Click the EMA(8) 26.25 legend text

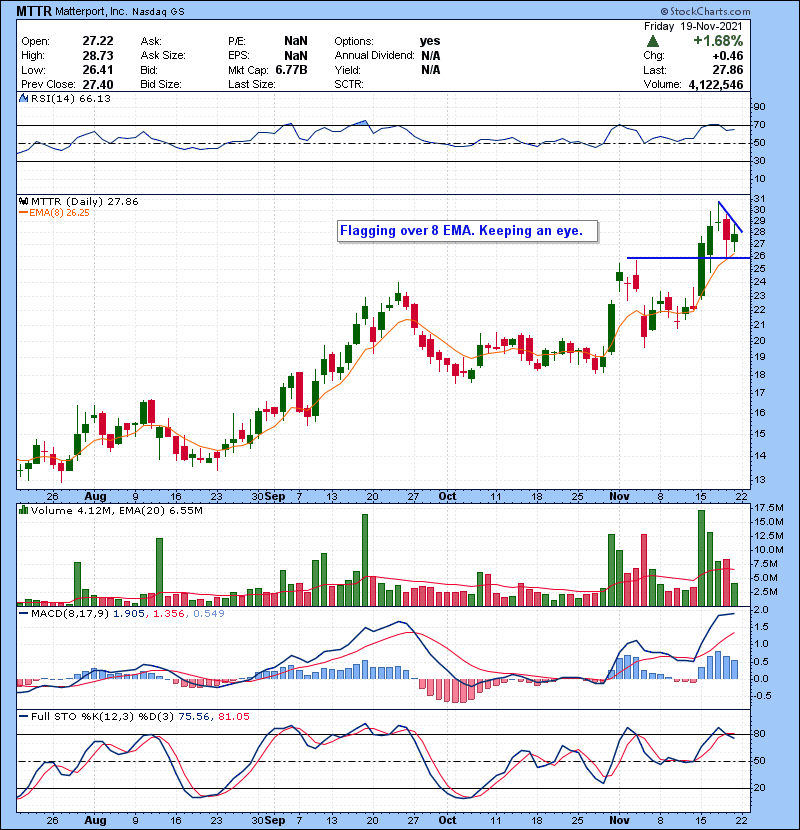[59, 213]
